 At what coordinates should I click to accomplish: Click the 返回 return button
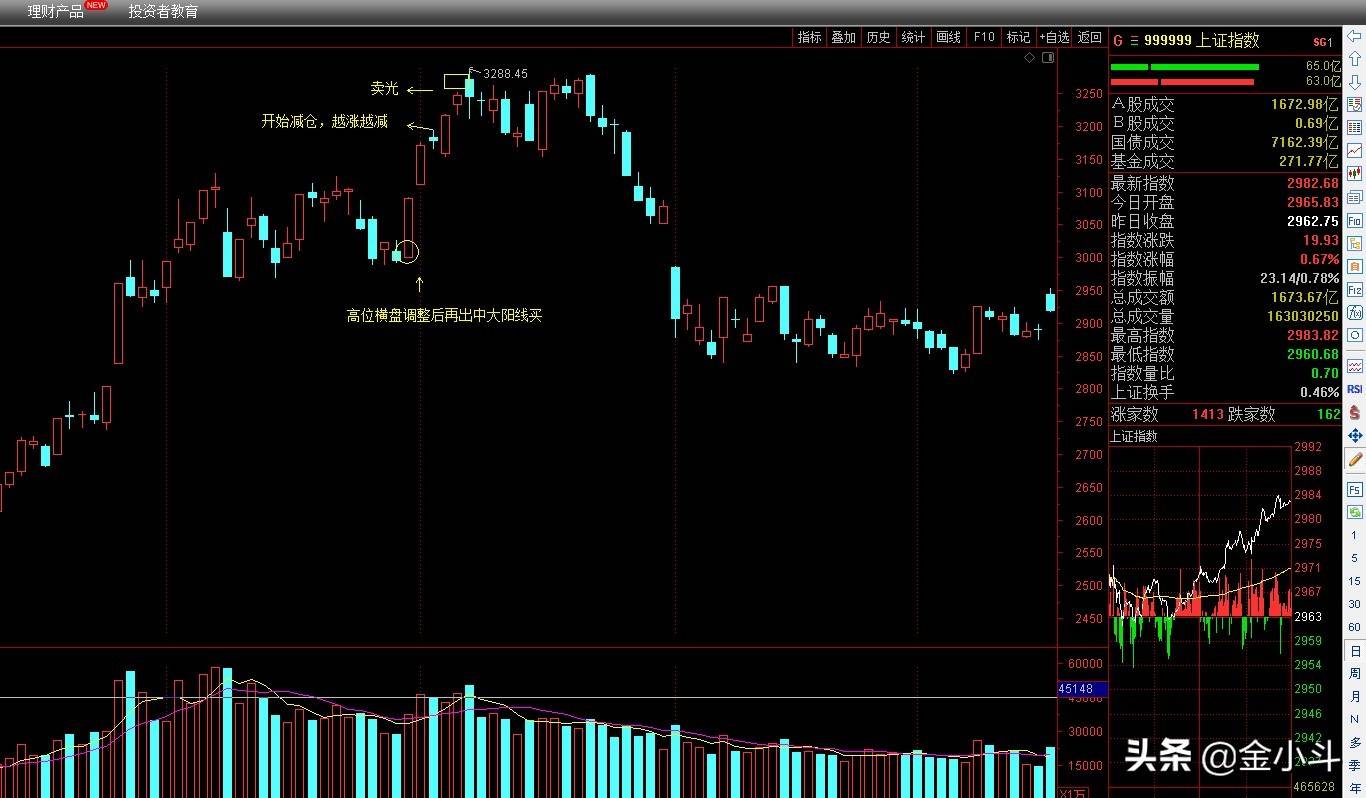[1089, 37]
